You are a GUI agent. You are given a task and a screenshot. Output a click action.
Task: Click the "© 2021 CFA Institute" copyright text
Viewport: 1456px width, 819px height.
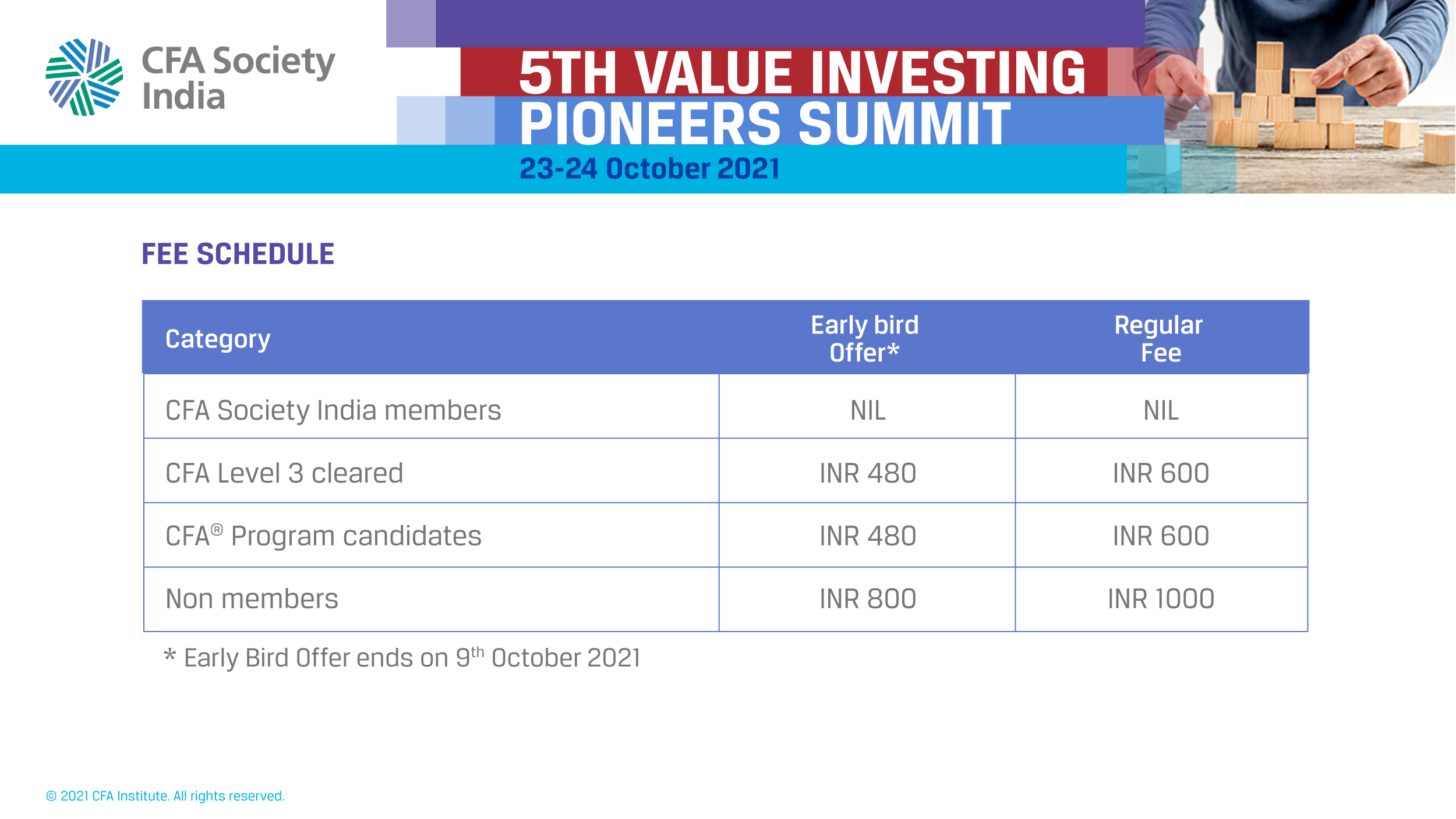tap(165, 796)
